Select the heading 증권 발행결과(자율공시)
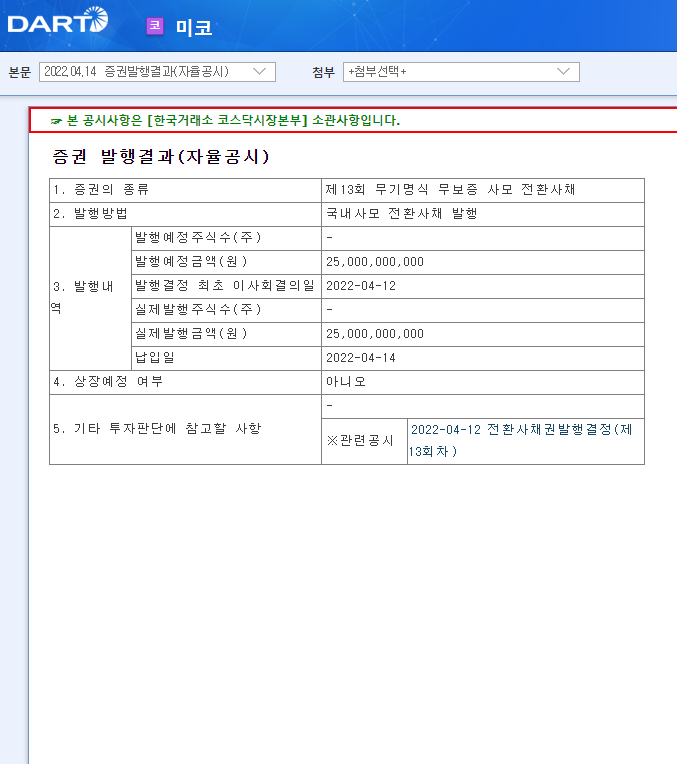The width and height of the screenshot is (677, 764). [x=161, y=156]
